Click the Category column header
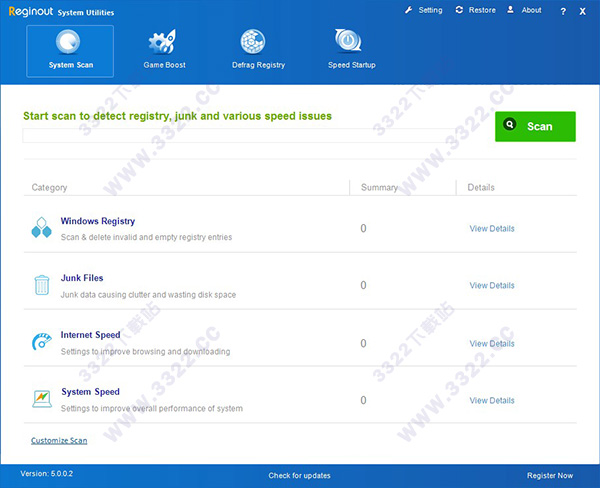Image resolution: width=600 pixels, height=488 pixels. tap(49, 188)
